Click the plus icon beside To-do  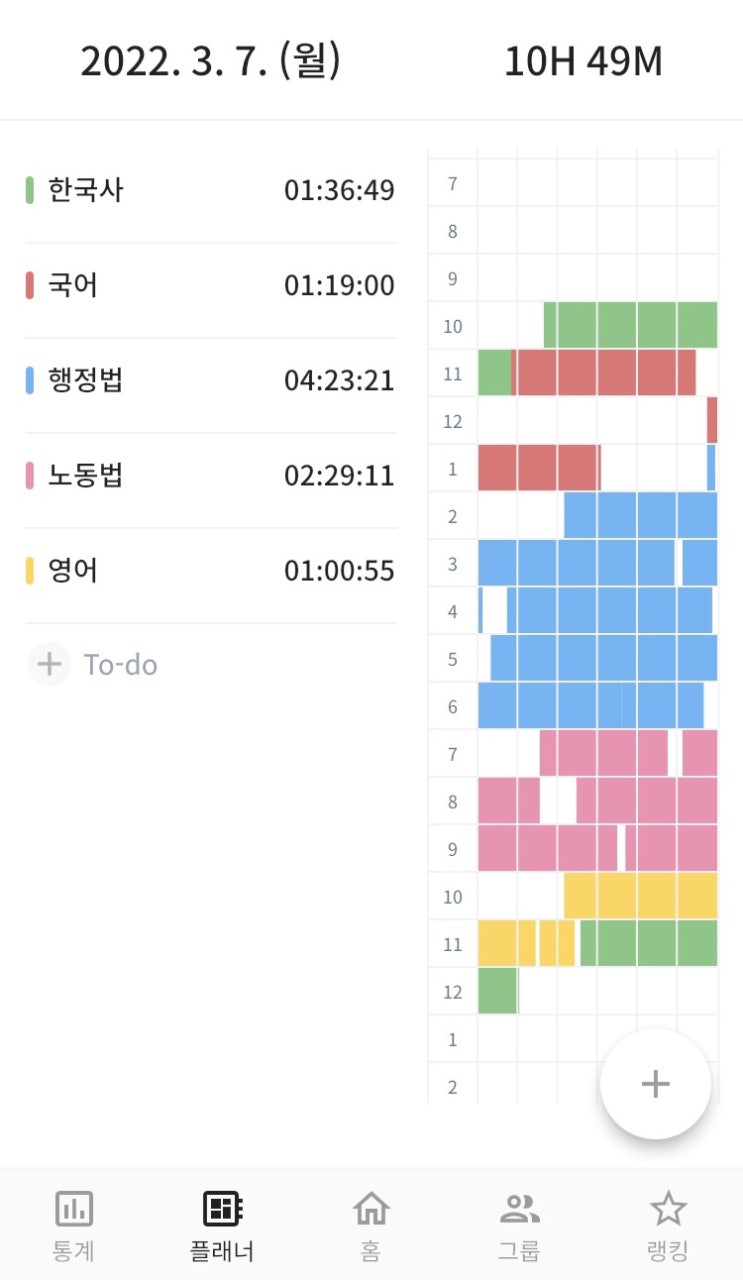coord(49,664)
